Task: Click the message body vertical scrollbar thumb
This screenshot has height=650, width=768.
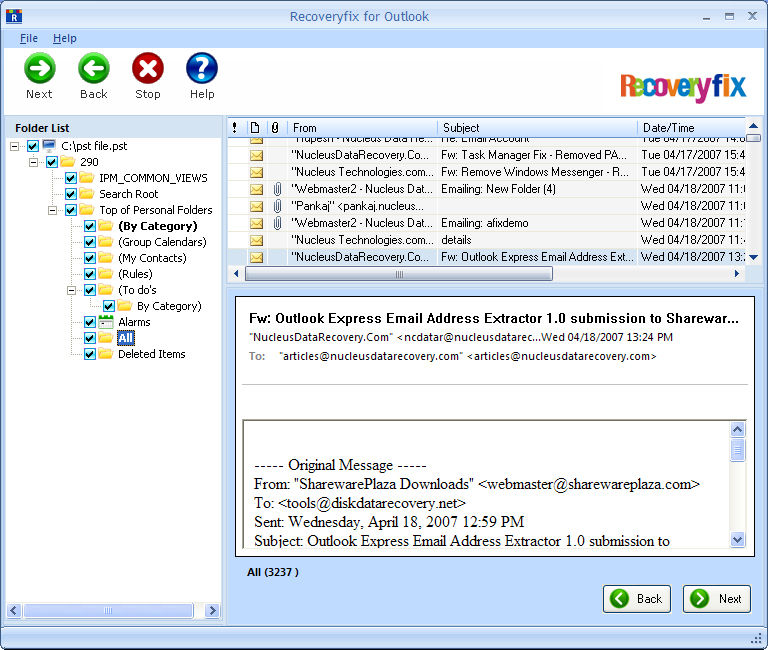Action: click(737, 450)
